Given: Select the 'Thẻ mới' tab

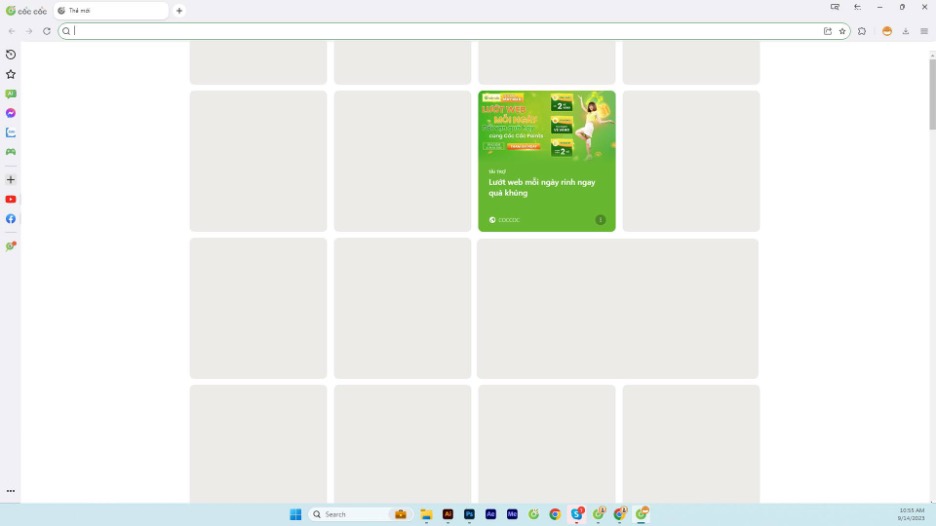Looking at the screenshot, I should click(x=110, y=11).
